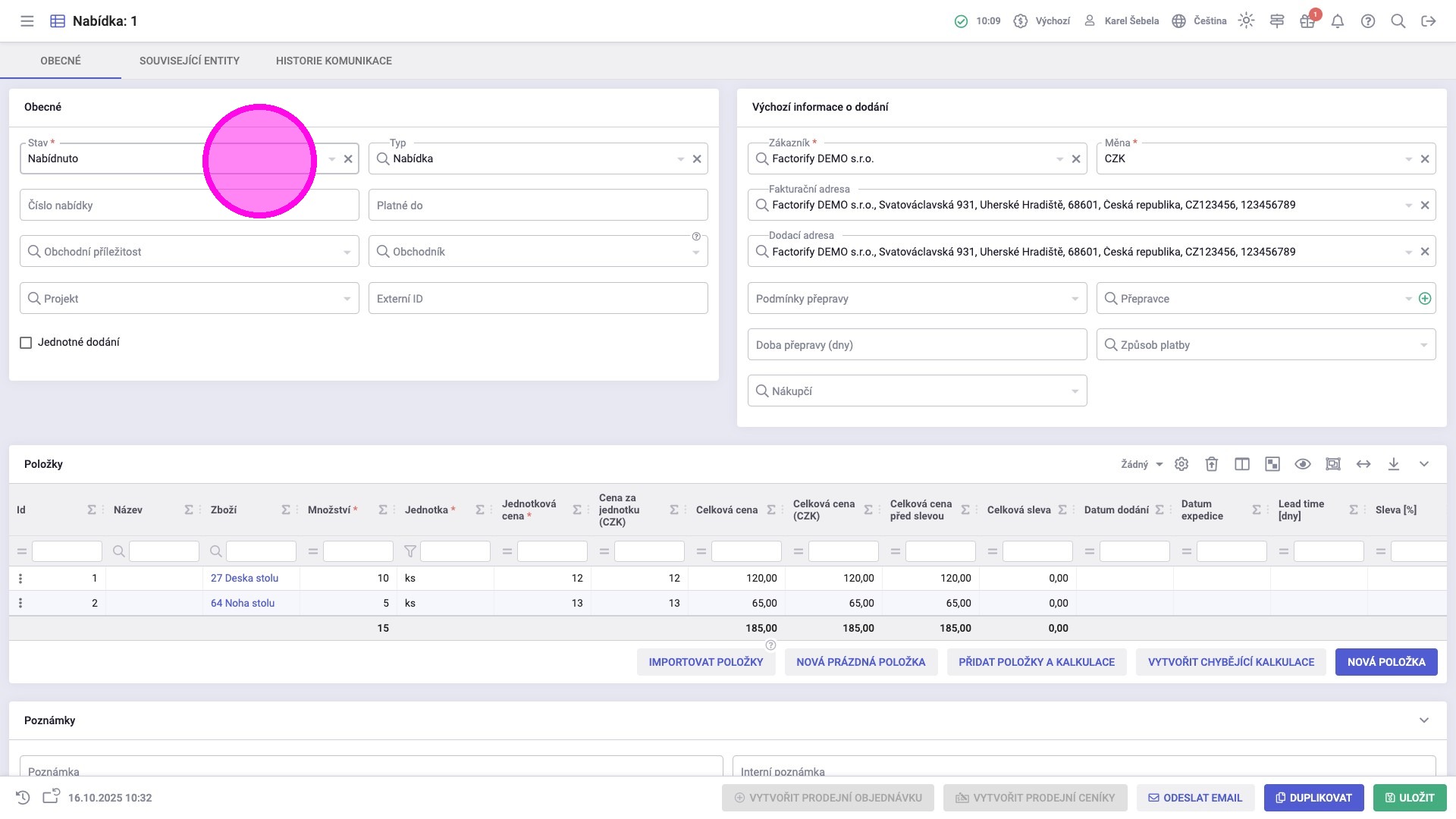This screenshot has width=1456, height=819.
Task: Open the Měna currency dropdown
Action: point(1408,159)
